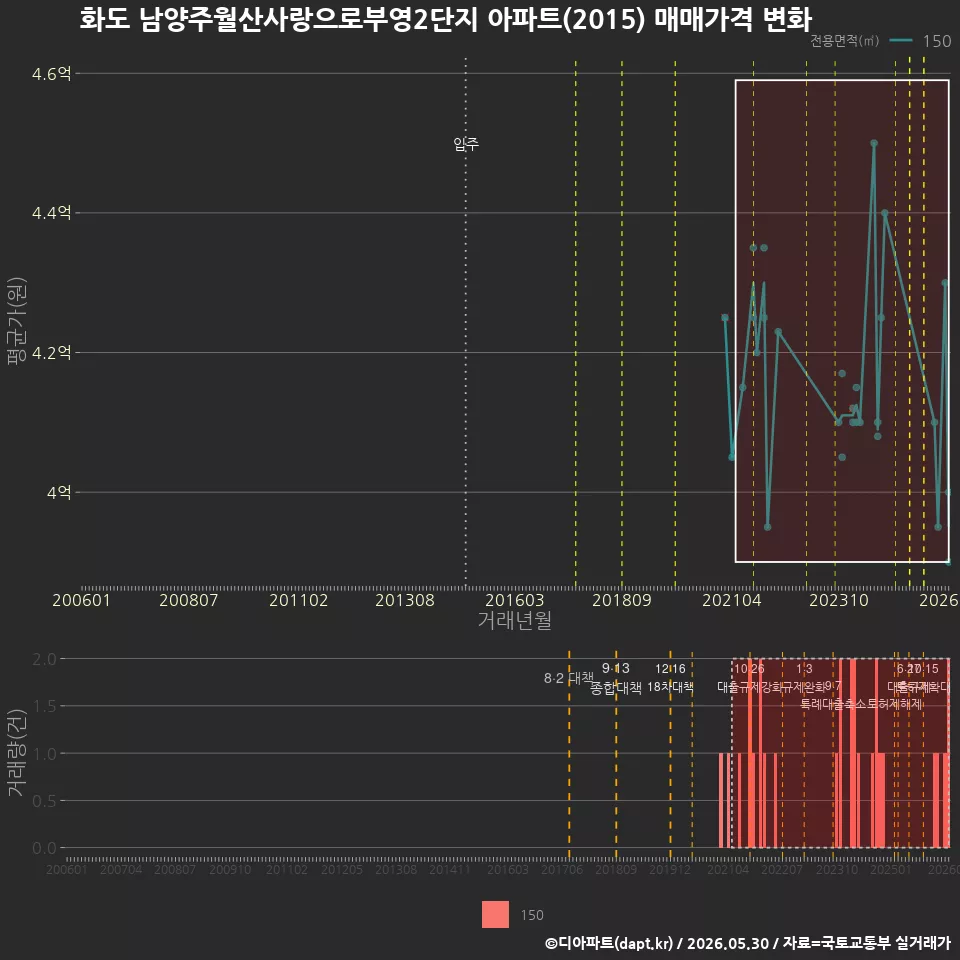Click the '평균가(원)' vertical axis title
This screenshot has height=960, width=960.
(x=17, y=321)
